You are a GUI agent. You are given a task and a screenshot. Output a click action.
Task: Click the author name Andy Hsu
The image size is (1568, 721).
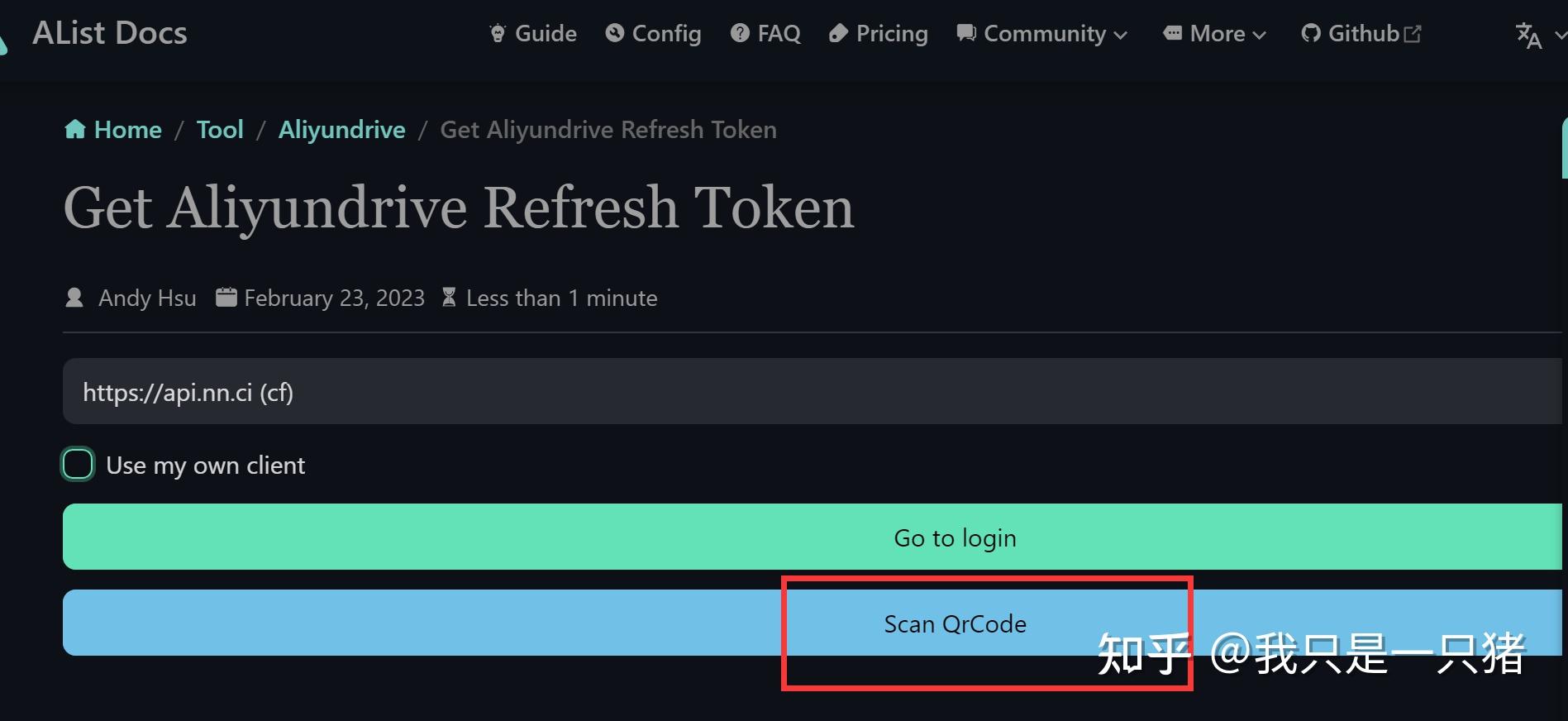pyautogui.click(x=147, y=298)
